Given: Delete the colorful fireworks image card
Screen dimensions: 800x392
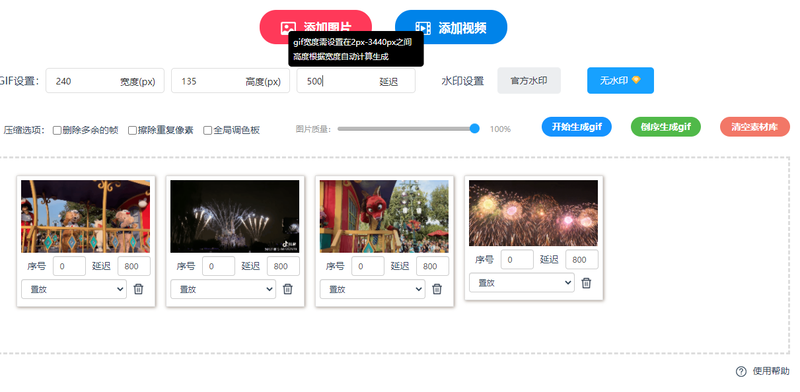Looking at the screenshot, I should [x=586, y=283].
